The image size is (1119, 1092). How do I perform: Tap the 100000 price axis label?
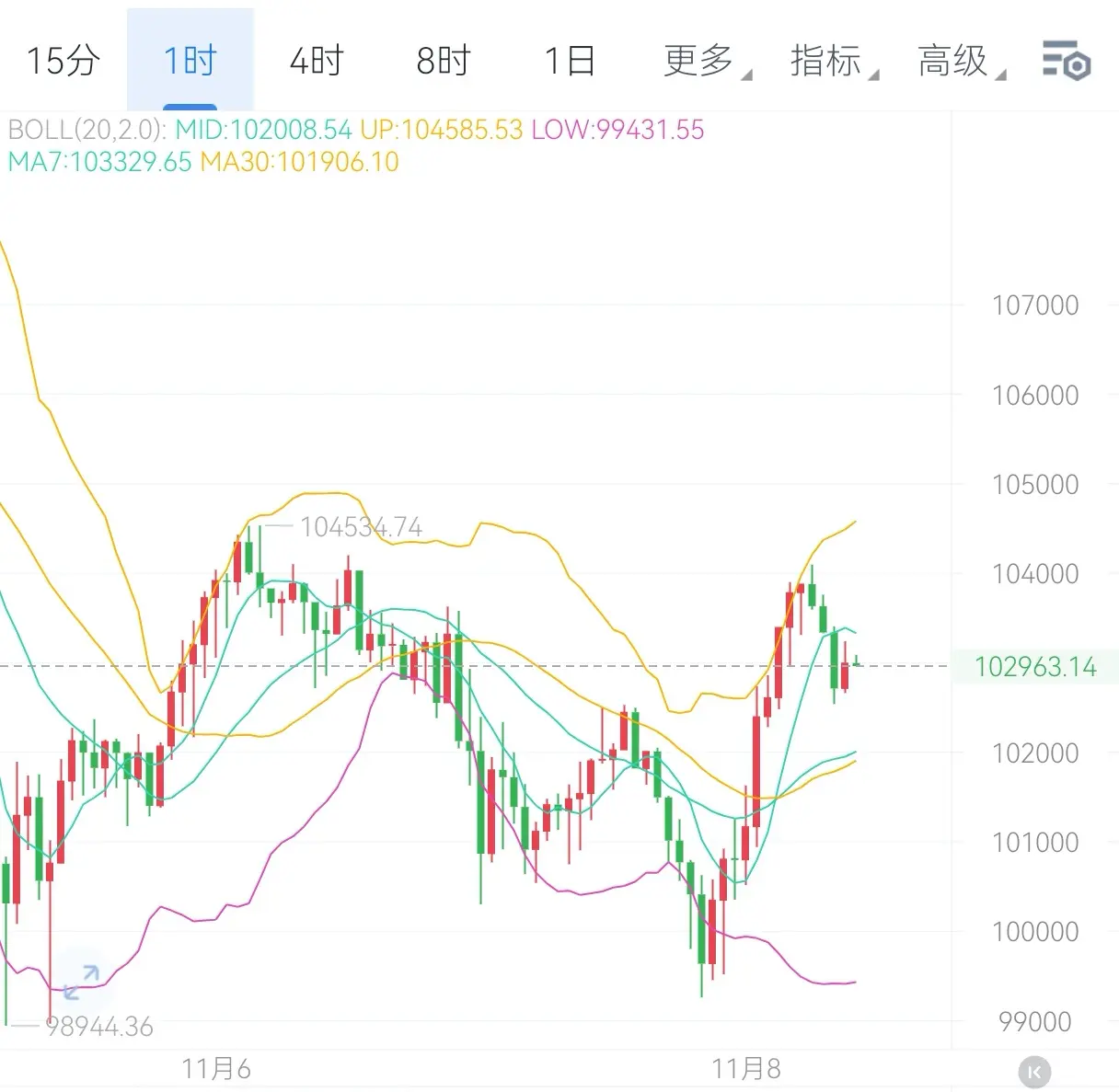pyautogui.click(x=1035, y=932)
